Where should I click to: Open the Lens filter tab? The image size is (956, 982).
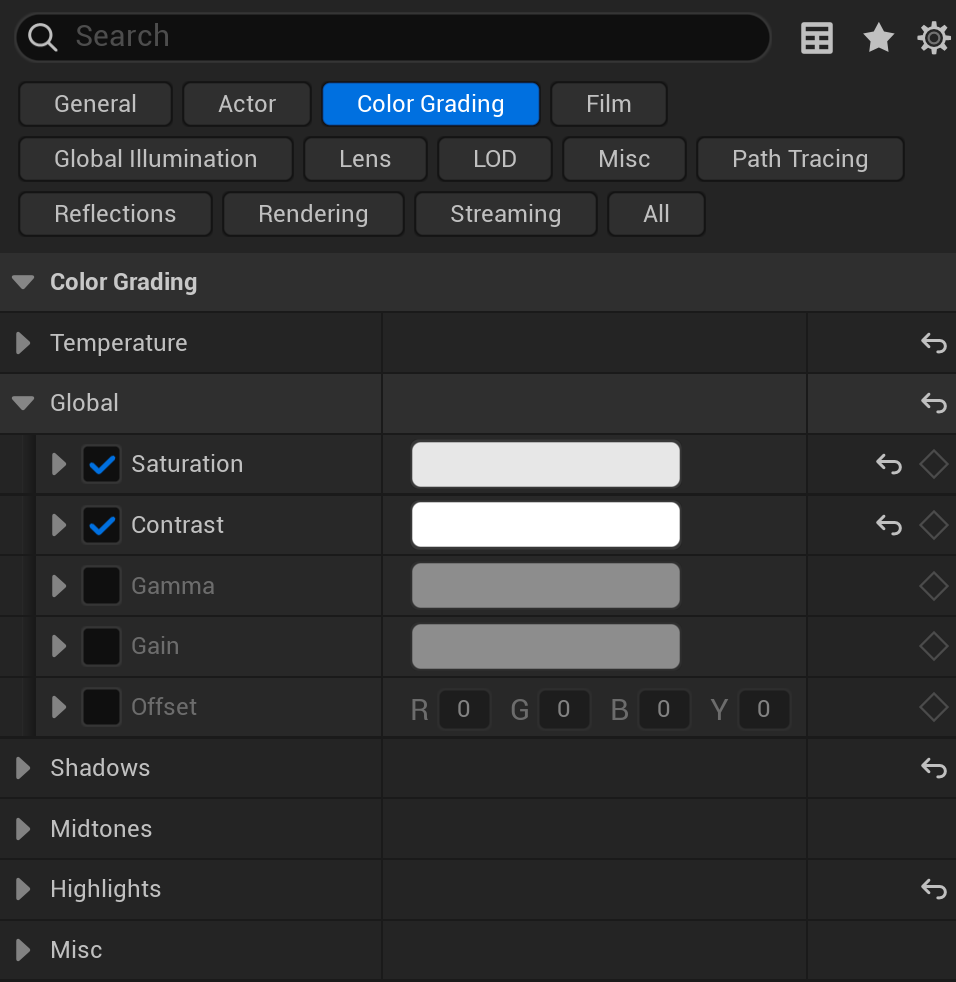pos(365,159)
